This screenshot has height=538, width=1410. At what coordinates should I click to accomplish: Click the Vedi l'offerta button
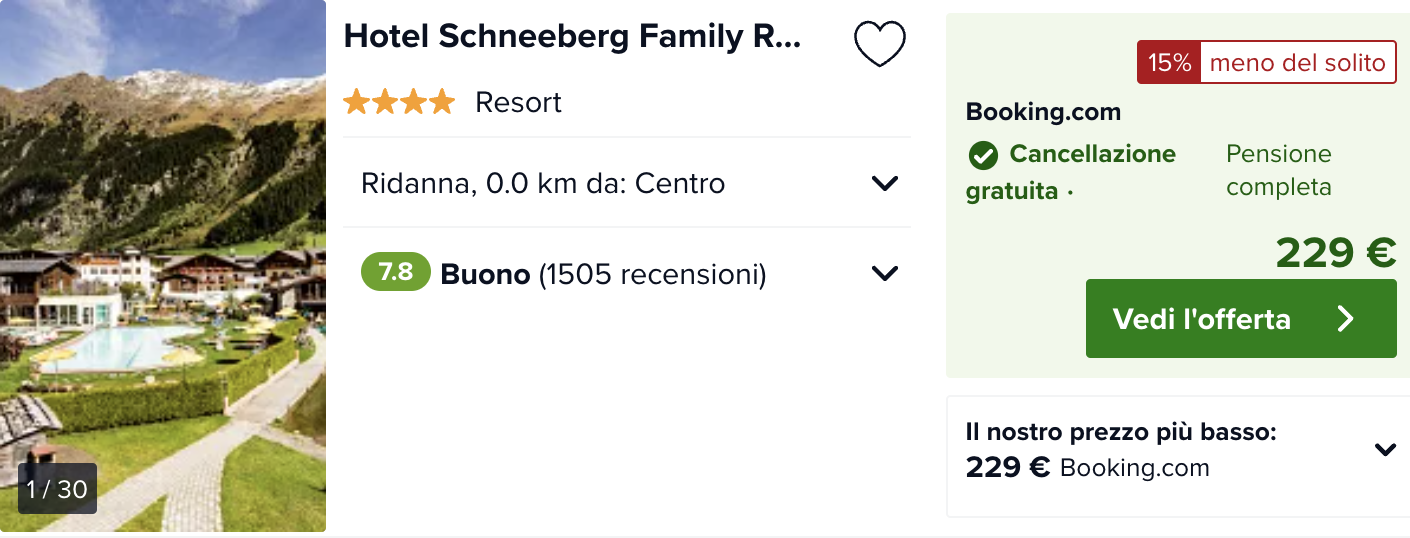[x=1241, y=318]
